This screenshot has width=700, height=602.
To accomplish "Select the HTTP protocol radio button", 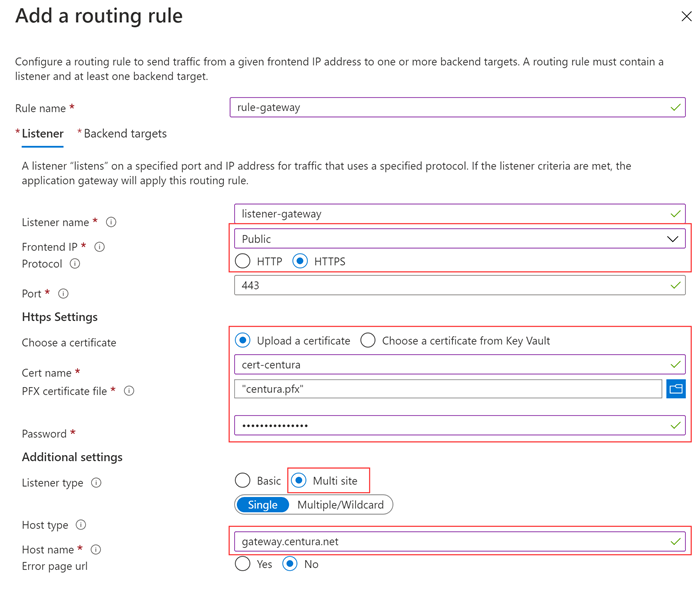I will coord(242,261).
